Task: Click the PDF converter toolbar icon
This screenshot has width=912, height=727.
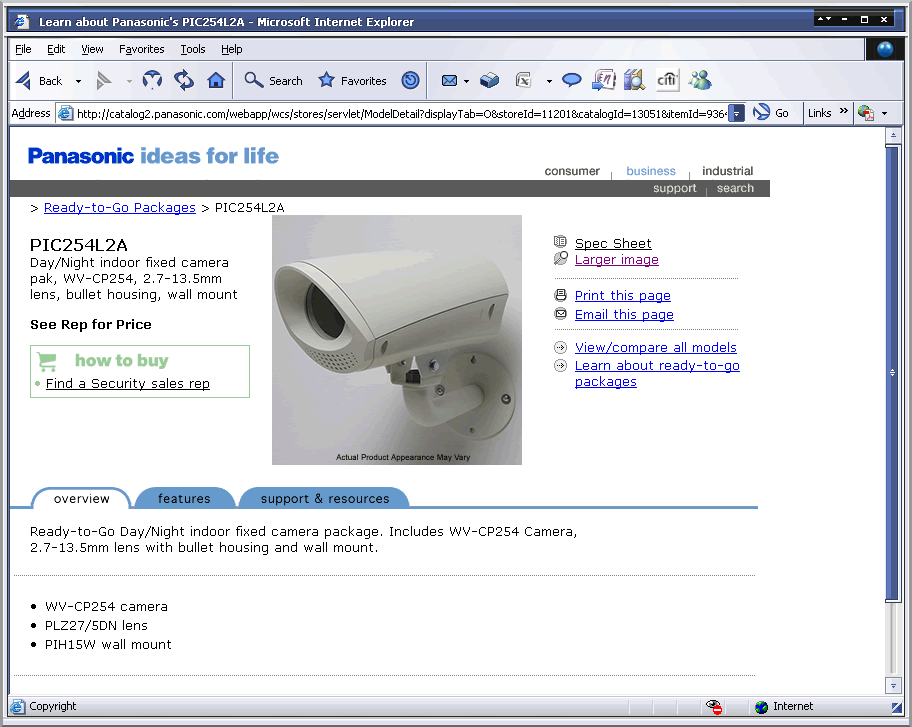Action: pyautogui.click(x=865, y=113)
